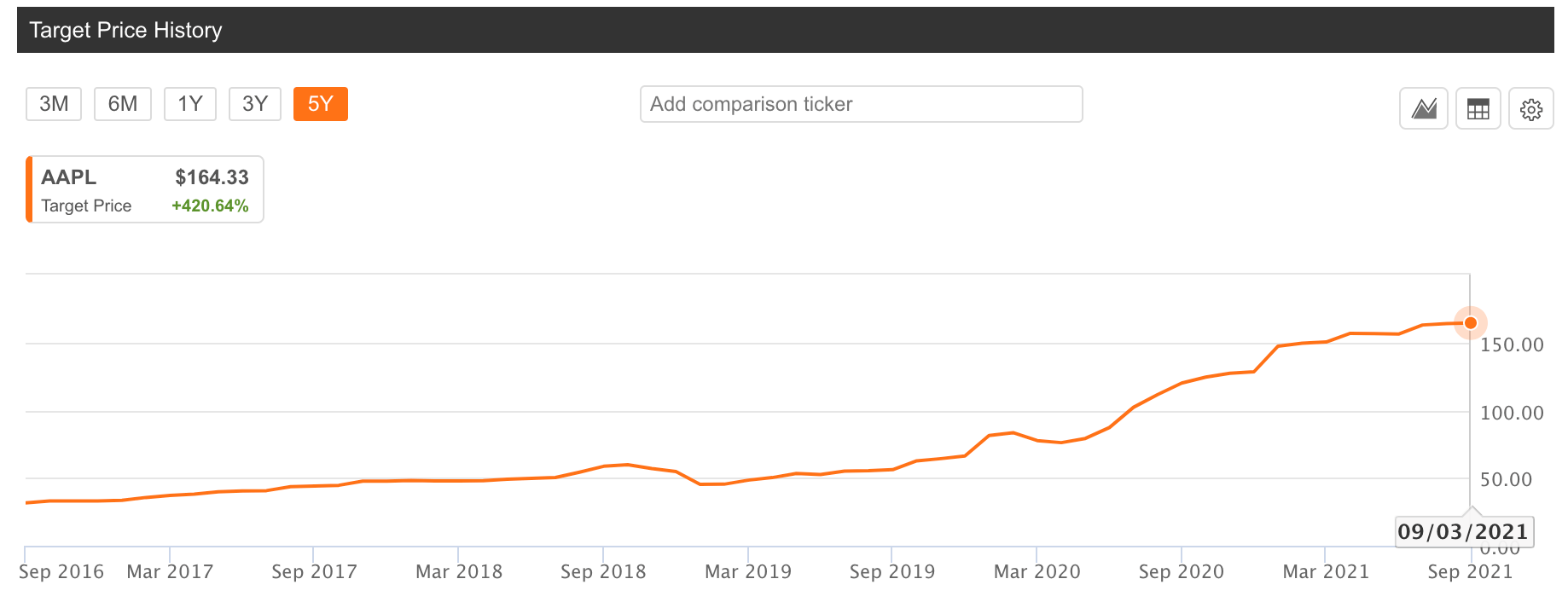Click the +420.64% gain percentage

point(210,205)
